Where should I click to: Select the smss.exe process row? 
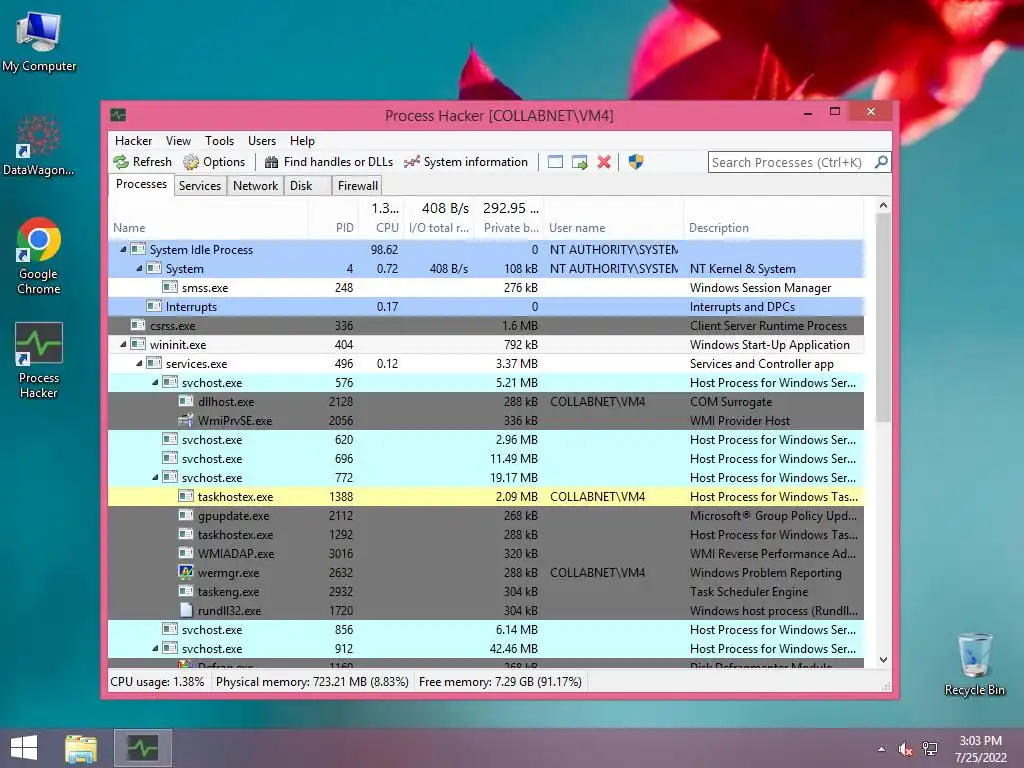[486, 287]
